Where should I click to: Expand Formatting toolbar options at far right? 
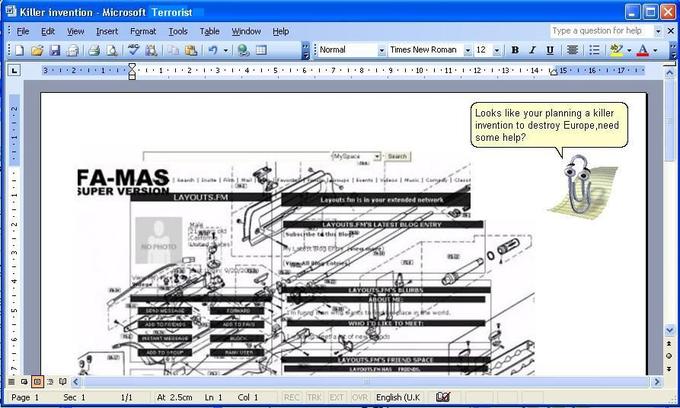673,50
